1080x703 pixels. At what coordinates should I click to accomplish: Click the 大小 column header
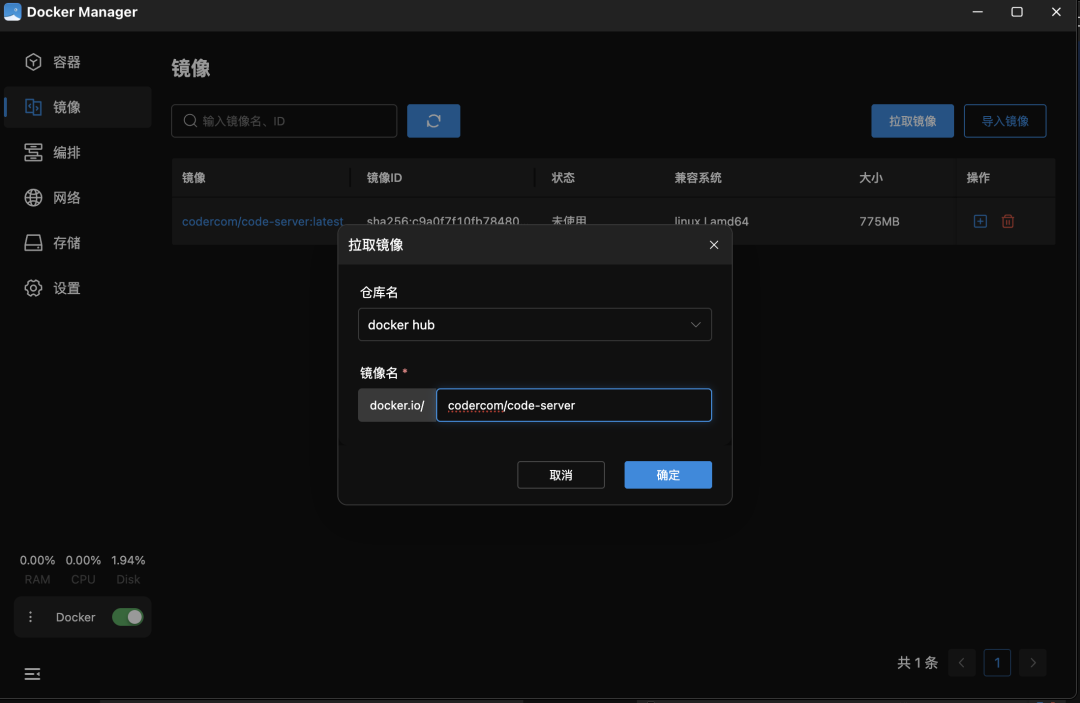click(x=871, y=178)
